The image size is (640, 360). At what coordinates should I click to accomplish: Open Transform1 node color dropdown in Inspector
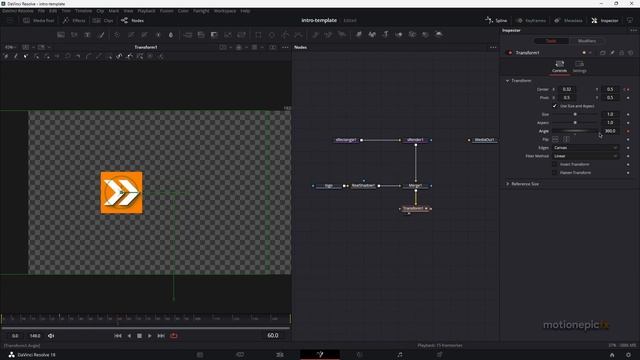586,53
